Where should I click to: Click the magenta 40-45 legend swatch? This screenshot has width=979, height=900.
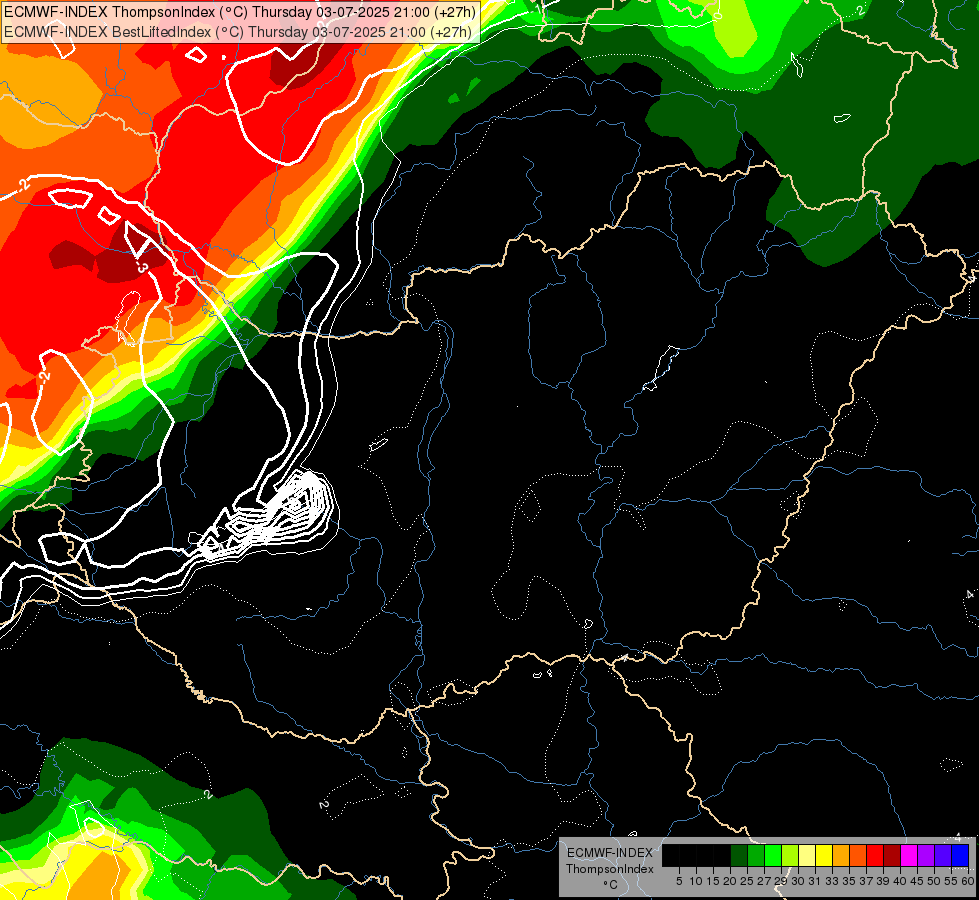[x=909, y=855]
